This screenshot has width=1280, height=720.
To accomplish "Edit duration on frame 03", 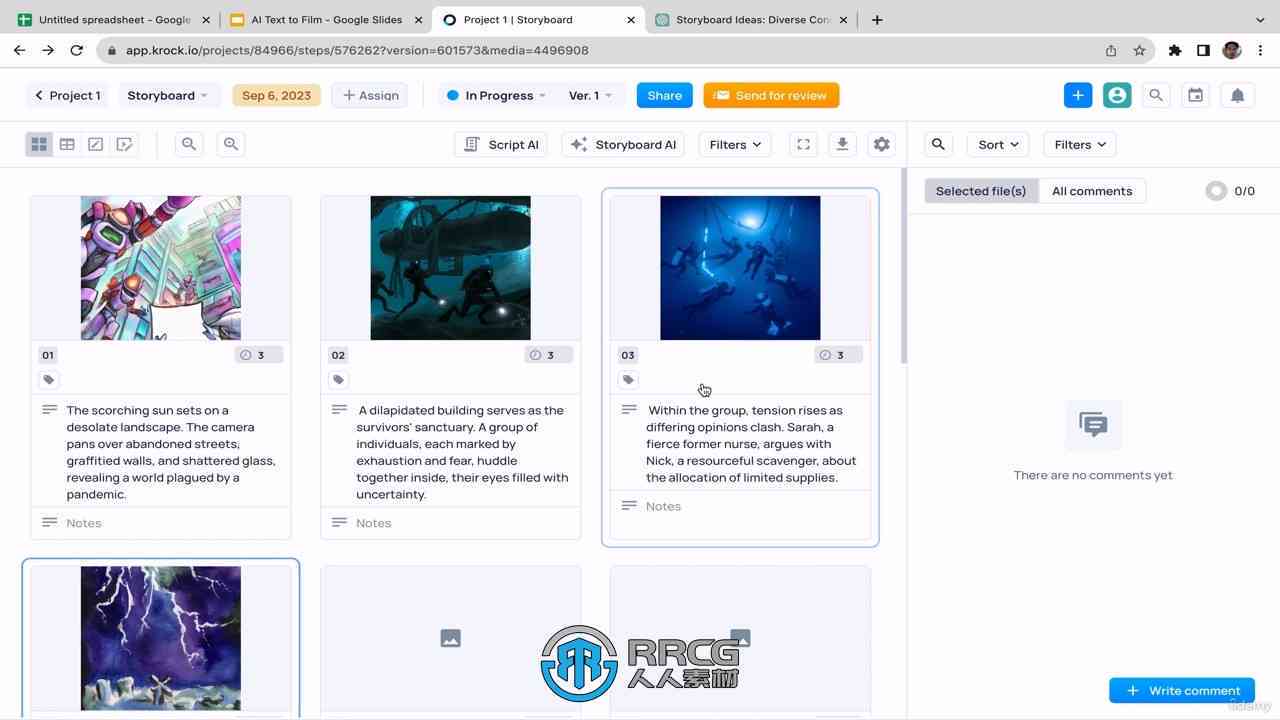I will coord(838,355).
